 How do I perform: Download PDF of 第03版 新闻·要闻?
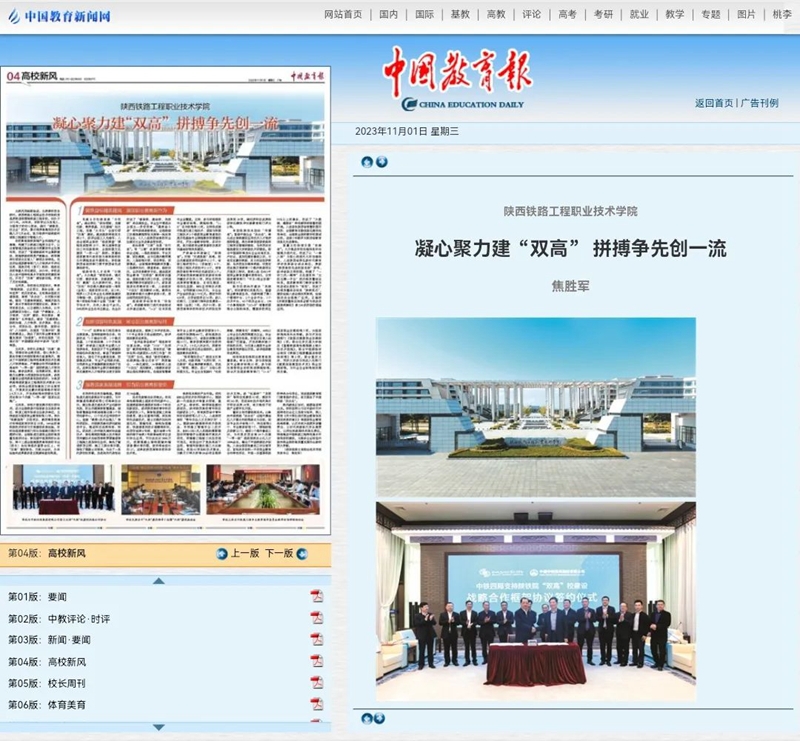point(317,639)
